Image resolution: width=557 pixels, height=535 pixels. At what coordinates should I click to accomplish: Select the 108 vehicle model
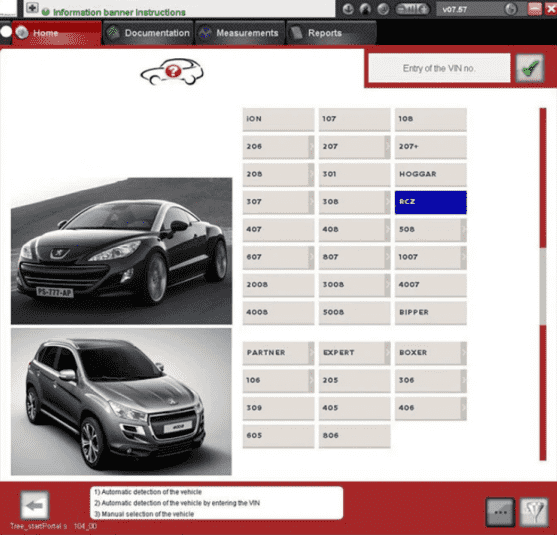(x=431, y=119)
